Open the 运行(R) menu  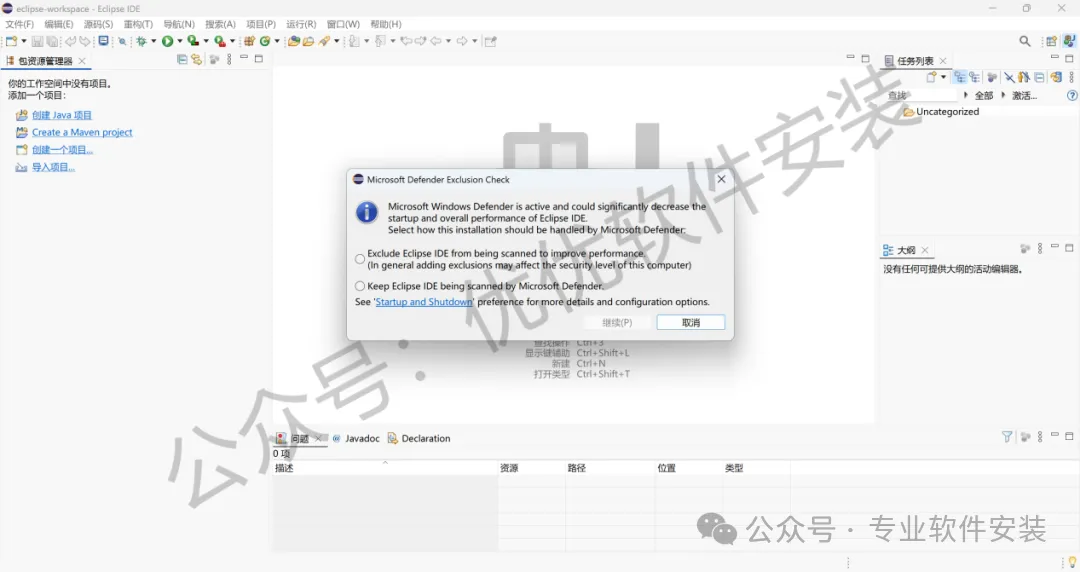click(301, 24)
